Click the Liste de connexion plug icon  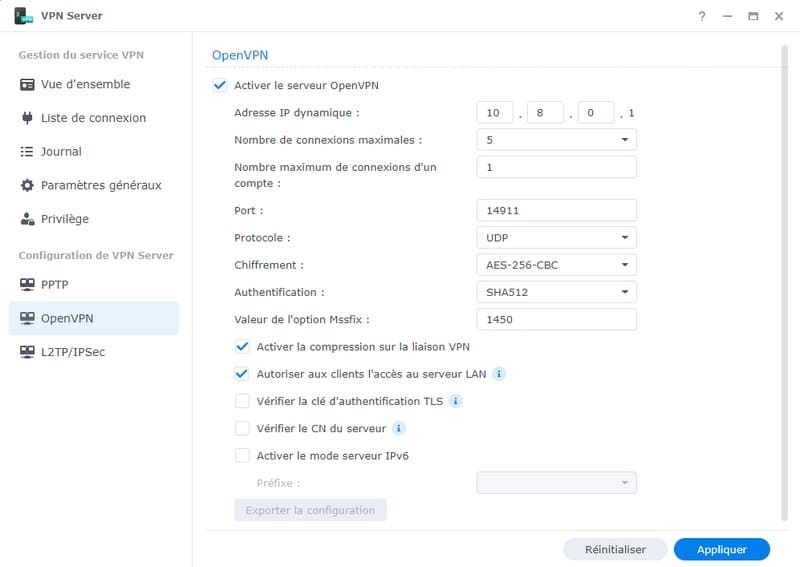click(x=28, y=118)
